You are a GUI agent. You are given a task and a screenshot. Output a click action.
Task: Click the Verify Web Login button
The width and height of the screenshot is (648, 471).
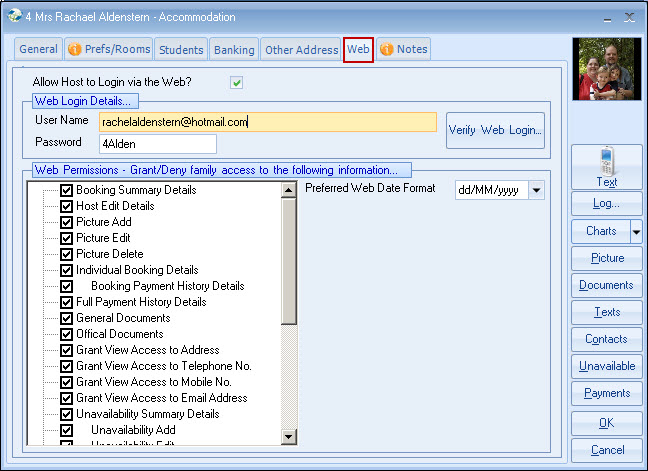point(495,131)
